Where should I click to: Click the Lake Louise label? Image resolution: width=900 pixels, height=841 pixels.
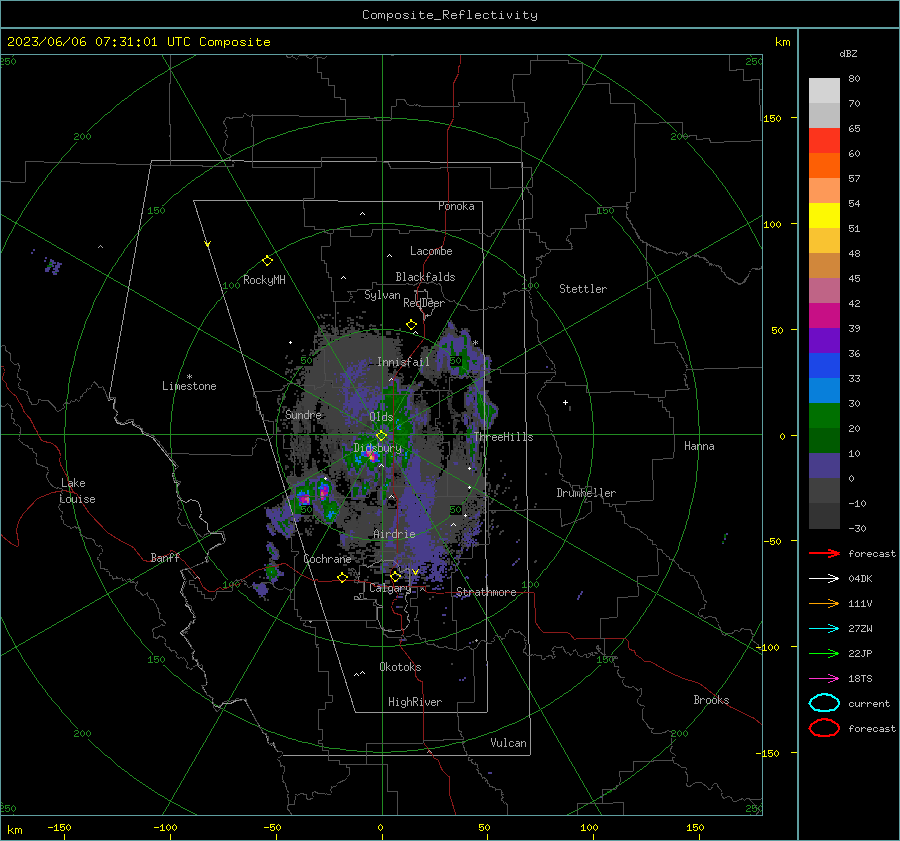[x=77, y=491]
